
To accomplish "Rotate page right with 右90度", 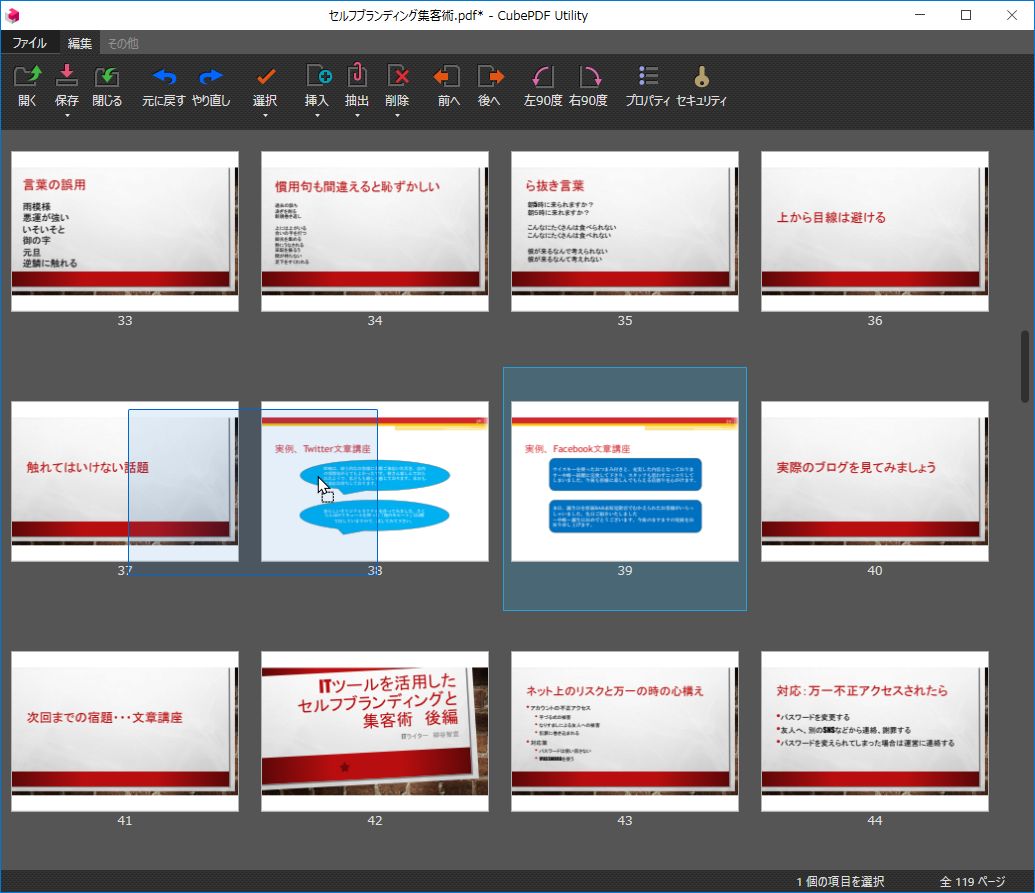I will coord(590,85).
